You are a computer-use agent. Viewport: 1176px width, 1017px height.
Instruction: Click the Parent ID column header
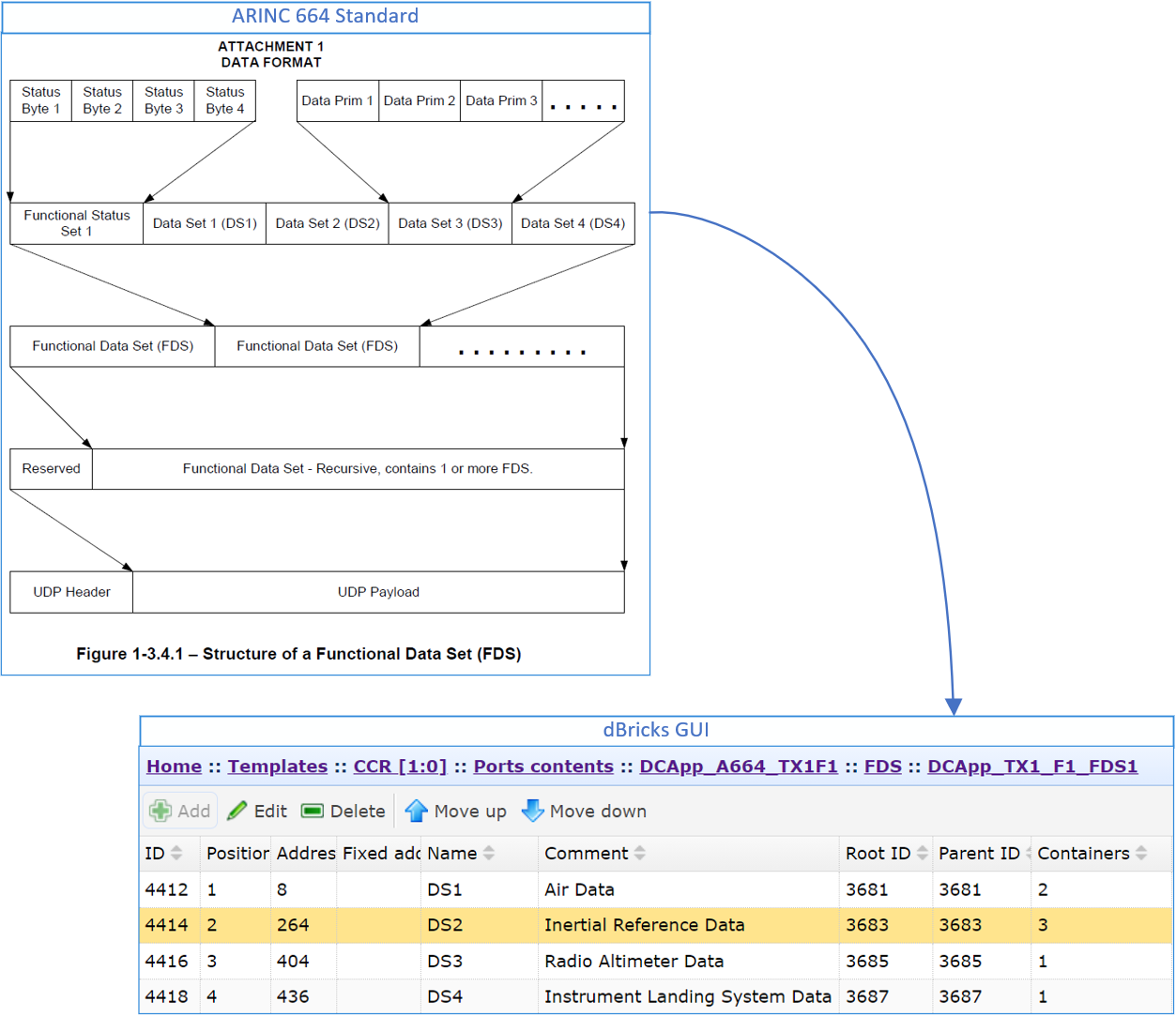coord(982,854)
